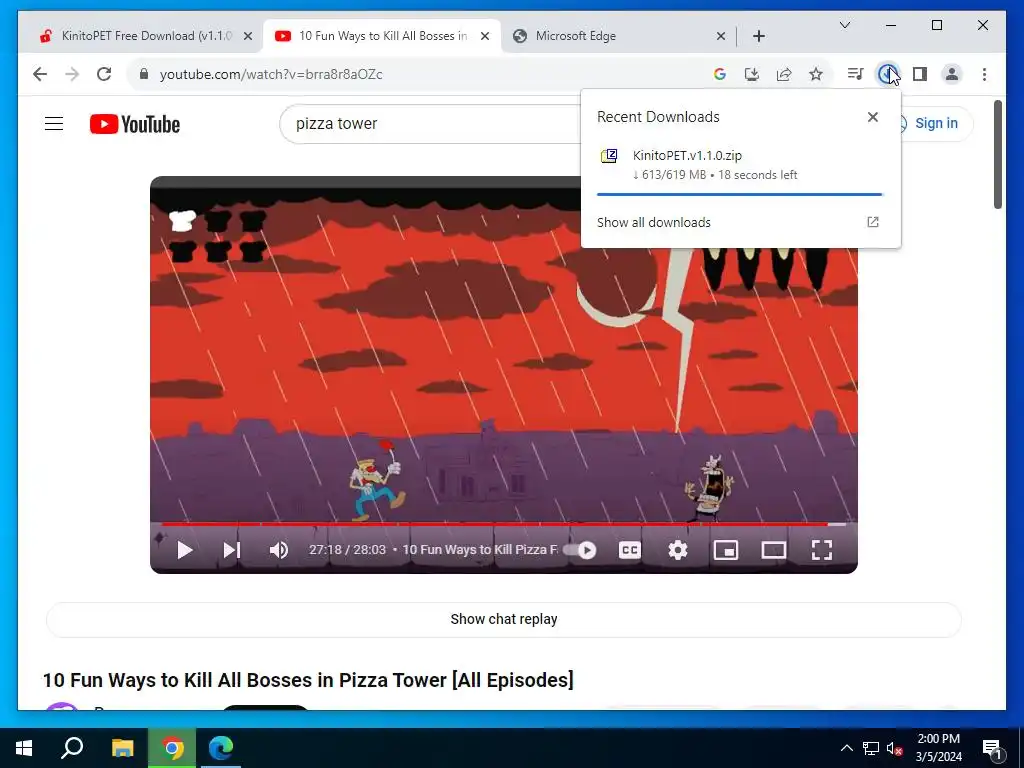Open downloads page via external link icon
1024x768 pixels.
(872, 222)
